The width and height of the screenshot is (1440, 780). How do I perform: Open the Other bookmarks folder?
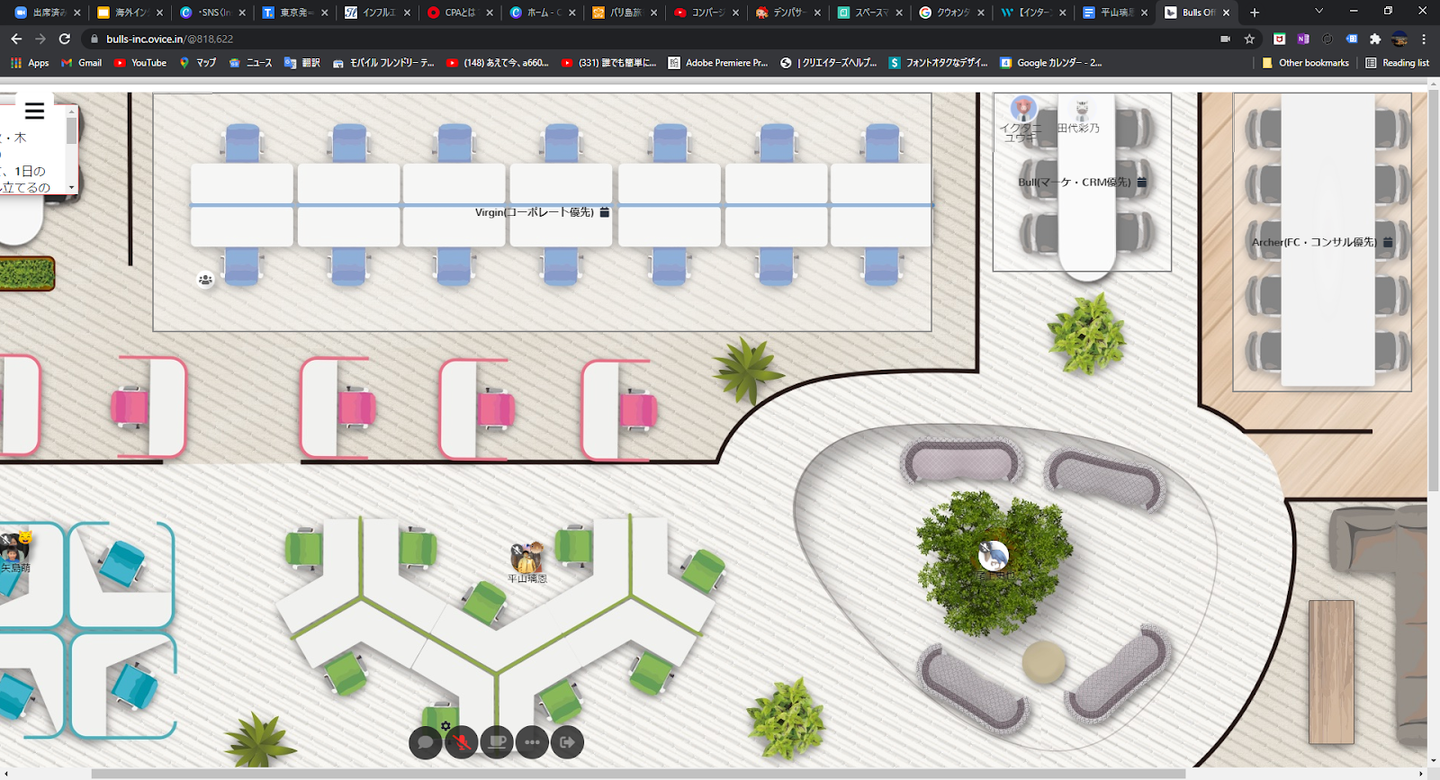click(1305, 62)
